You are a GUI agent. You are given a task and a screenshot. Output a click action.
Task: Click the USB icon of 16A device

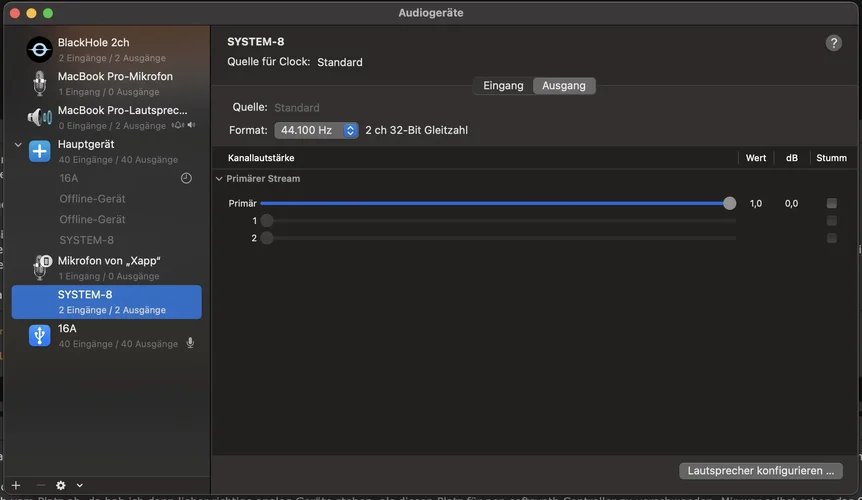pos(39,335)
